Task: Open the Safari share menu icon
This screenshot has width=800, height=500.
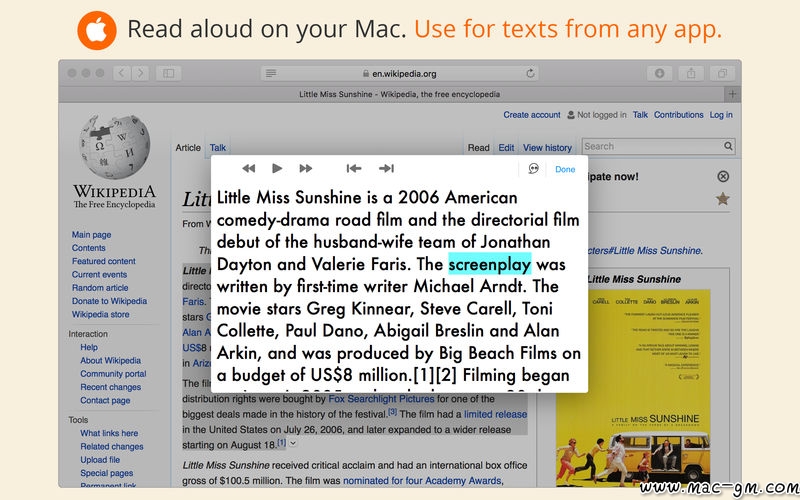Action: click(x=691, y=73)
